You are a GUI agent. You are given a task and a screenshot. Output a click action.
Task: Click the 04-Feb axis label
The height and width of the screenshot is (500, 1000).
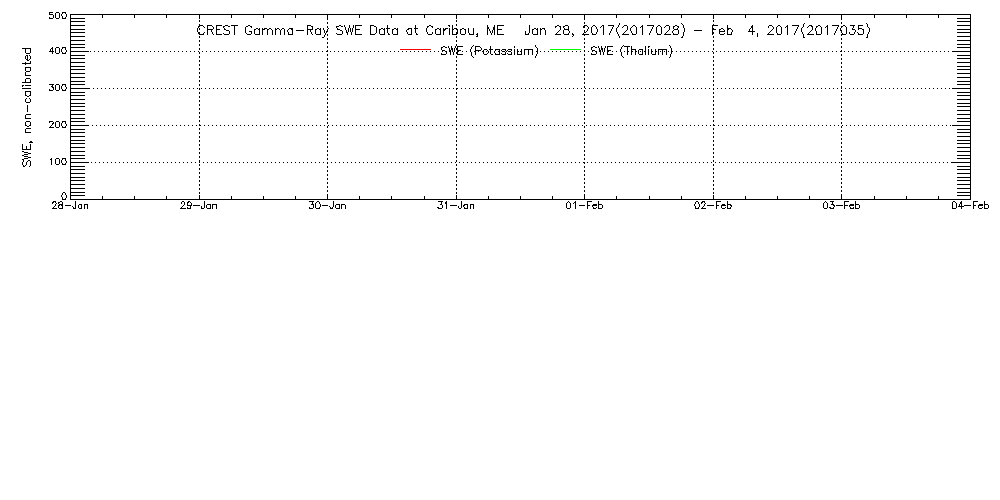click(x=971, y=205)
